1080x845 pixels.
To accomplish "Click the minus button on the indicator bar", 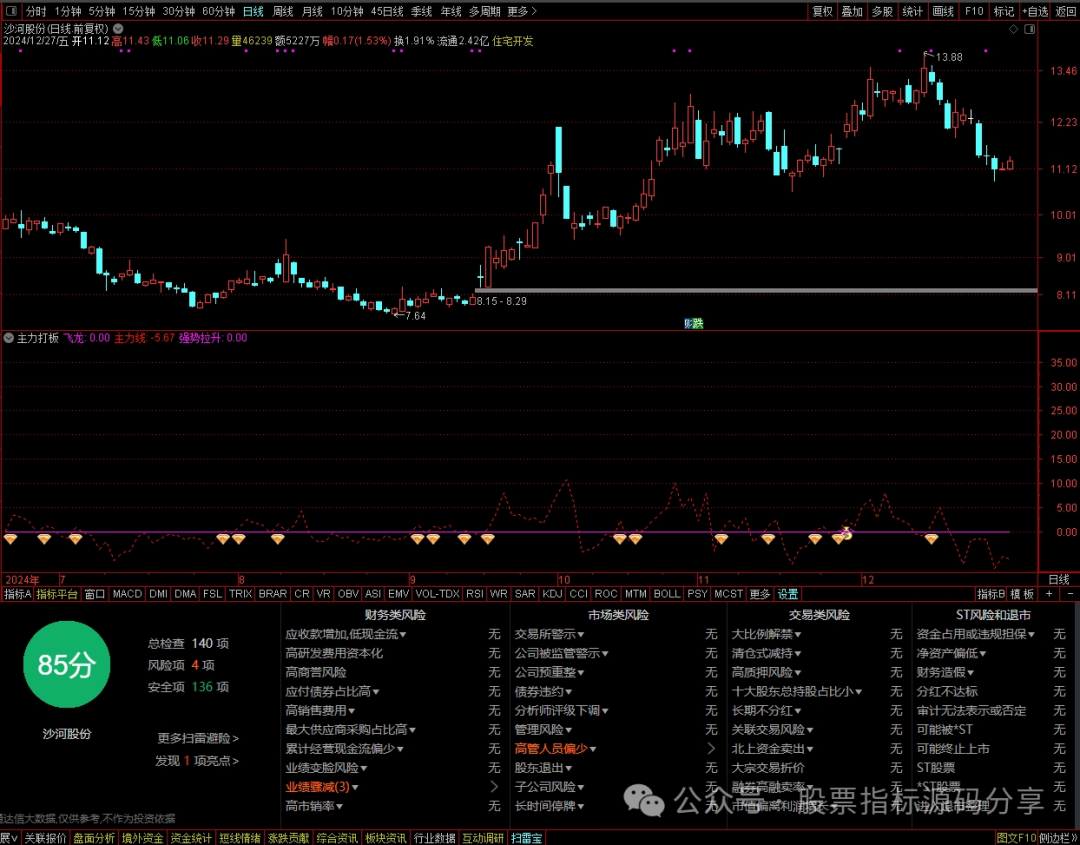I will coord(1070,594).
